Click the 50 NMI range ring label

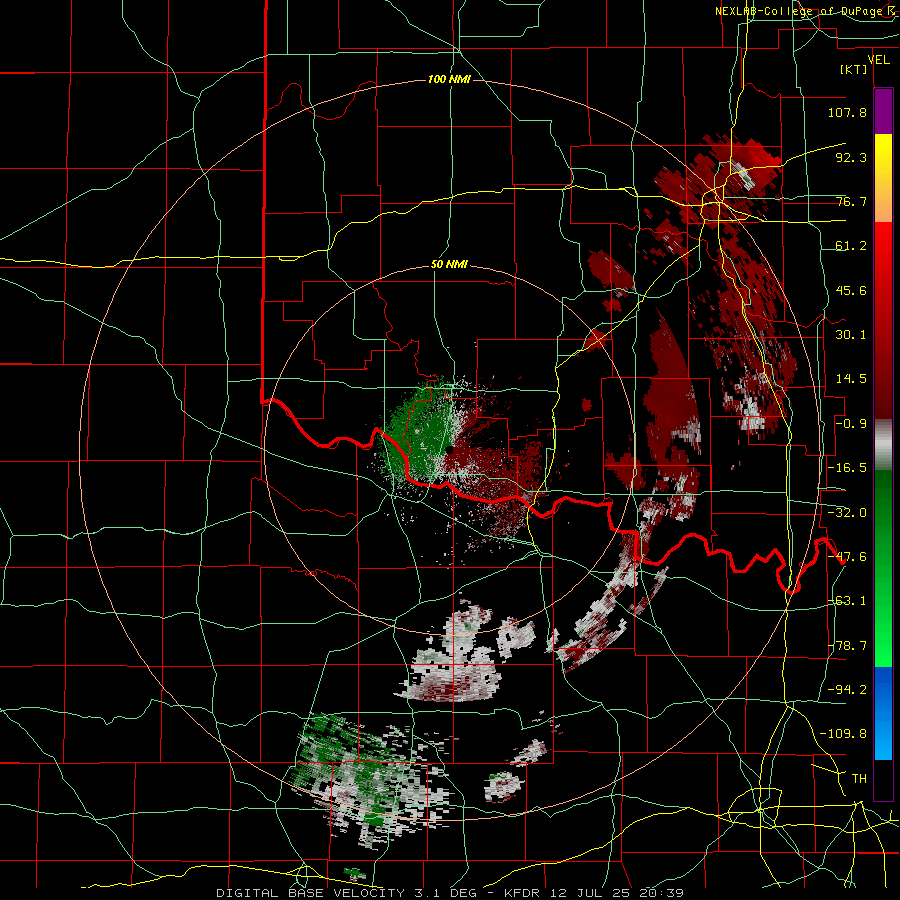point(449,264)
